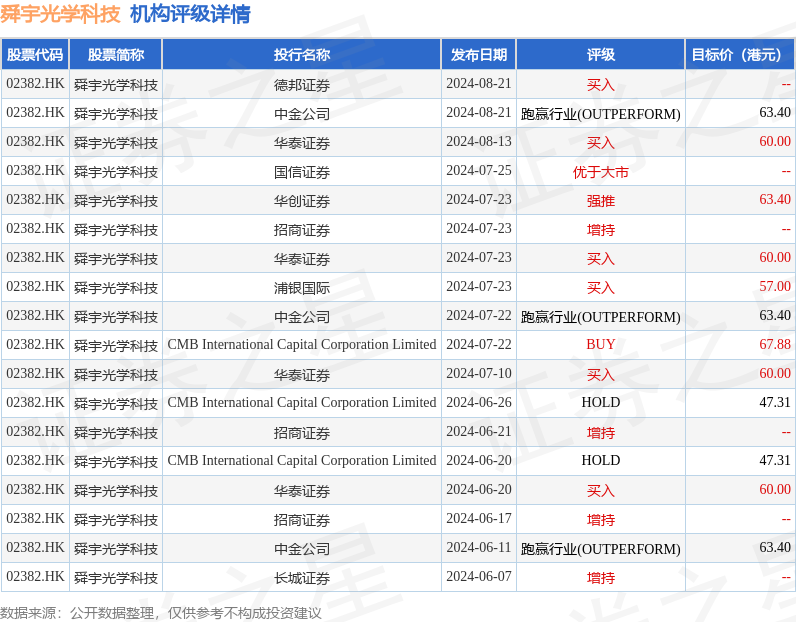Click the 舜宇光学科技 title text

click(x=60, y=14)
